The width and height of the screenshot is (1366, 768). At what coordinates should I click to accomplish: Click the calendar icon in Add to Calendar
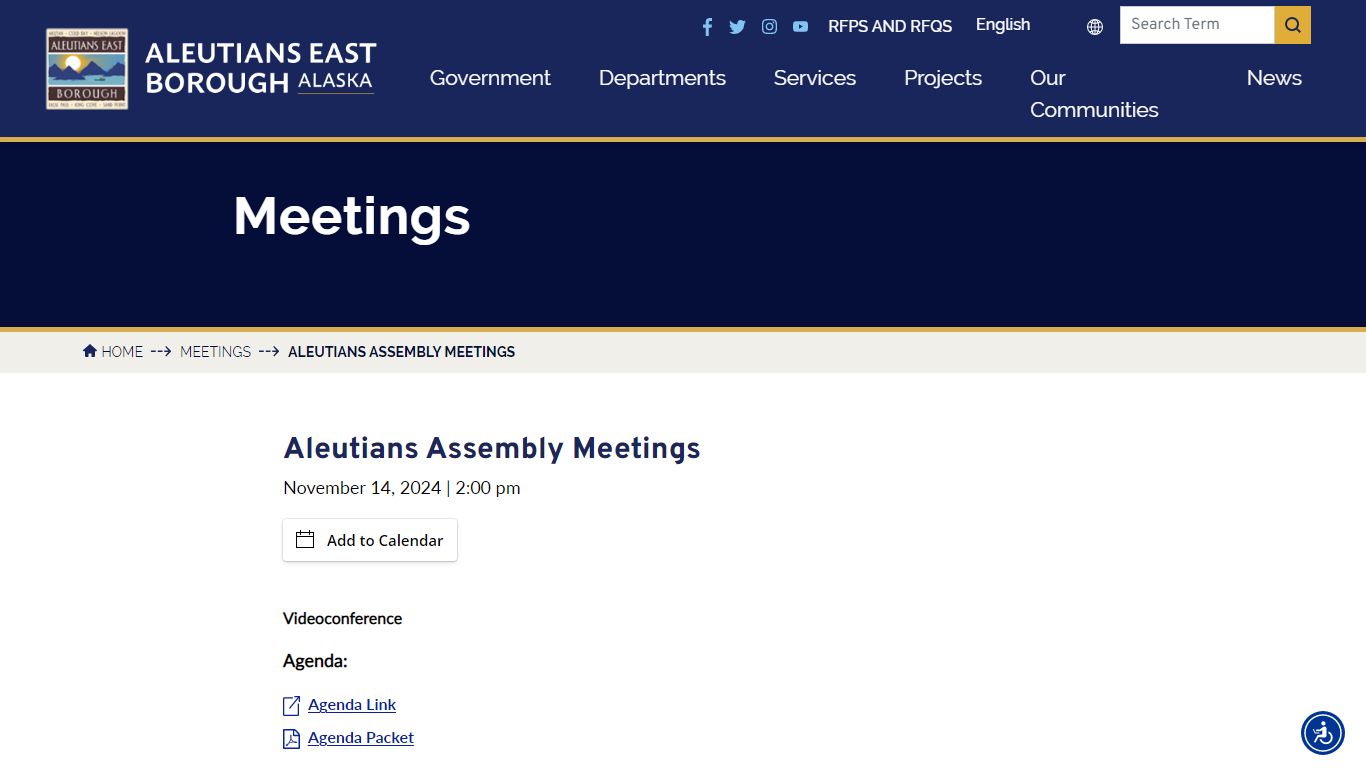pos(305,539)
